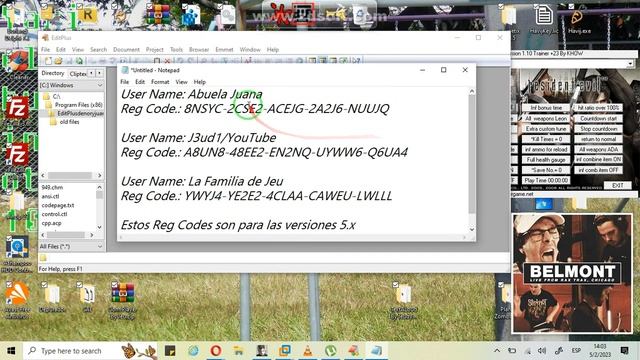Click the blue globe browser icon on taskbar
This screenshot has width=640, height=360.
[193, 351]
